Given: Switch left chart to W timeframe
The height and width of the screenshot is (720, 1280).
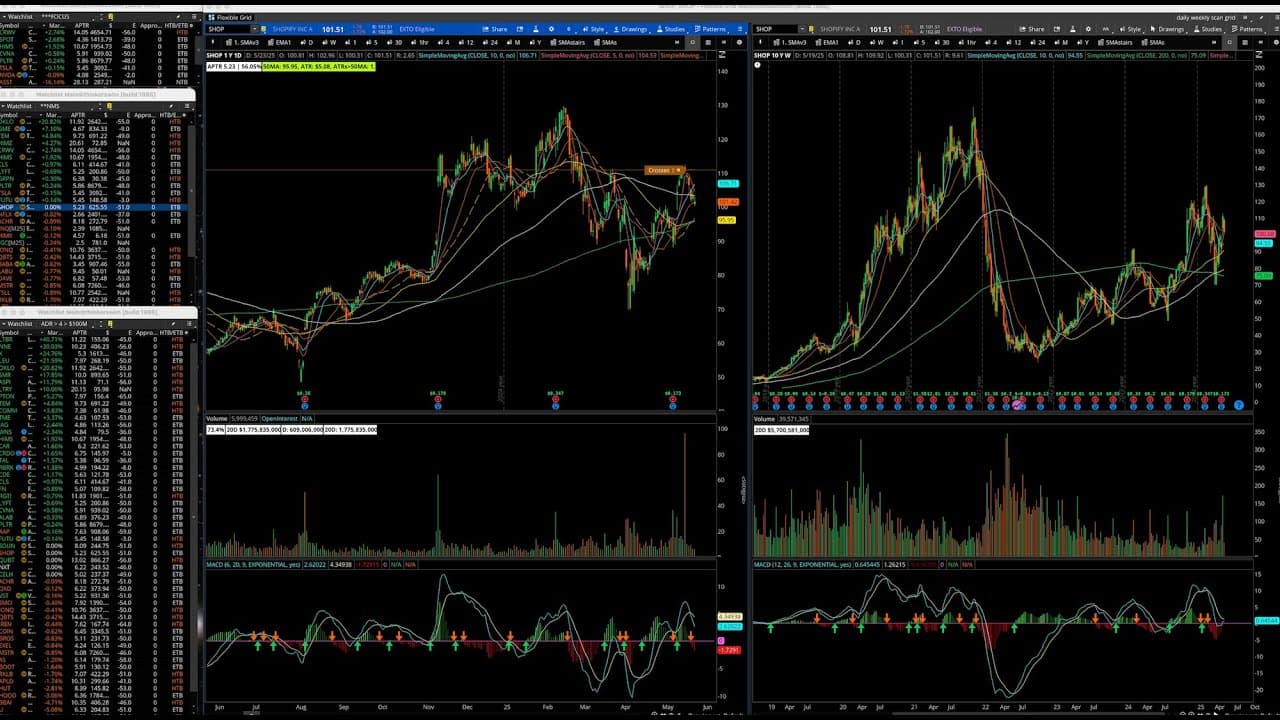Looking at the screenshot, I should (x=329, y=42).
